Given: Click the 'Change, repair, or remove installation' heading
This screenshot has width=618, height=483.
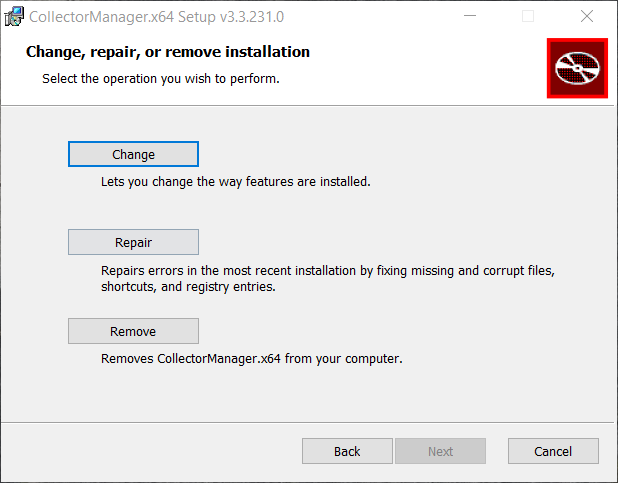Looking at the screenshot, I should click(x=167, y=52).
